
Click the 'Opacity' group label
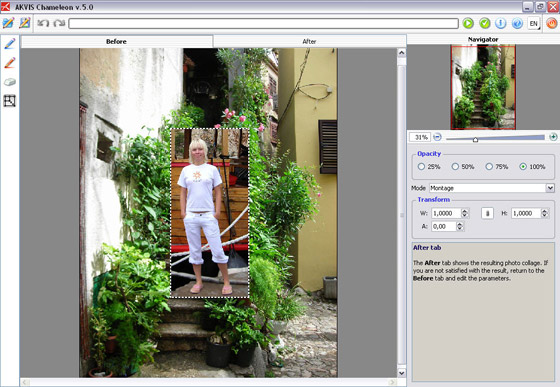(429, 154)
